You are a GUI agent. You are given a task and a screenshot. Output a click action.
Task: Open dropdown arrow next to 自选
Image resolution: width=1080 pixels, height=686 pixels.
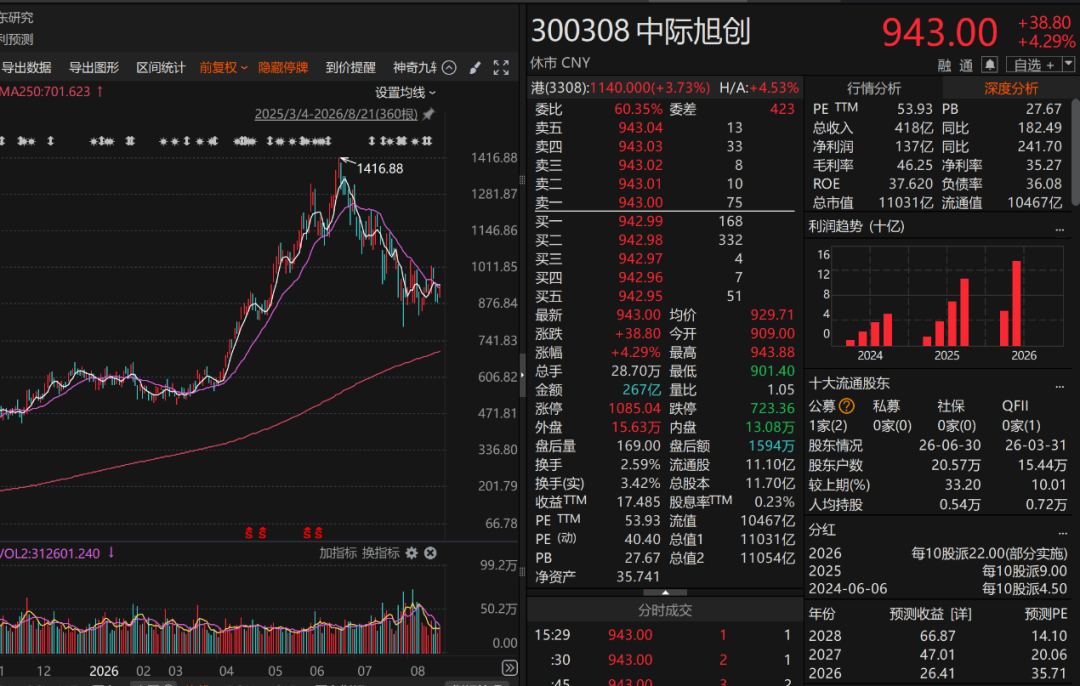tap(1068, 64)
